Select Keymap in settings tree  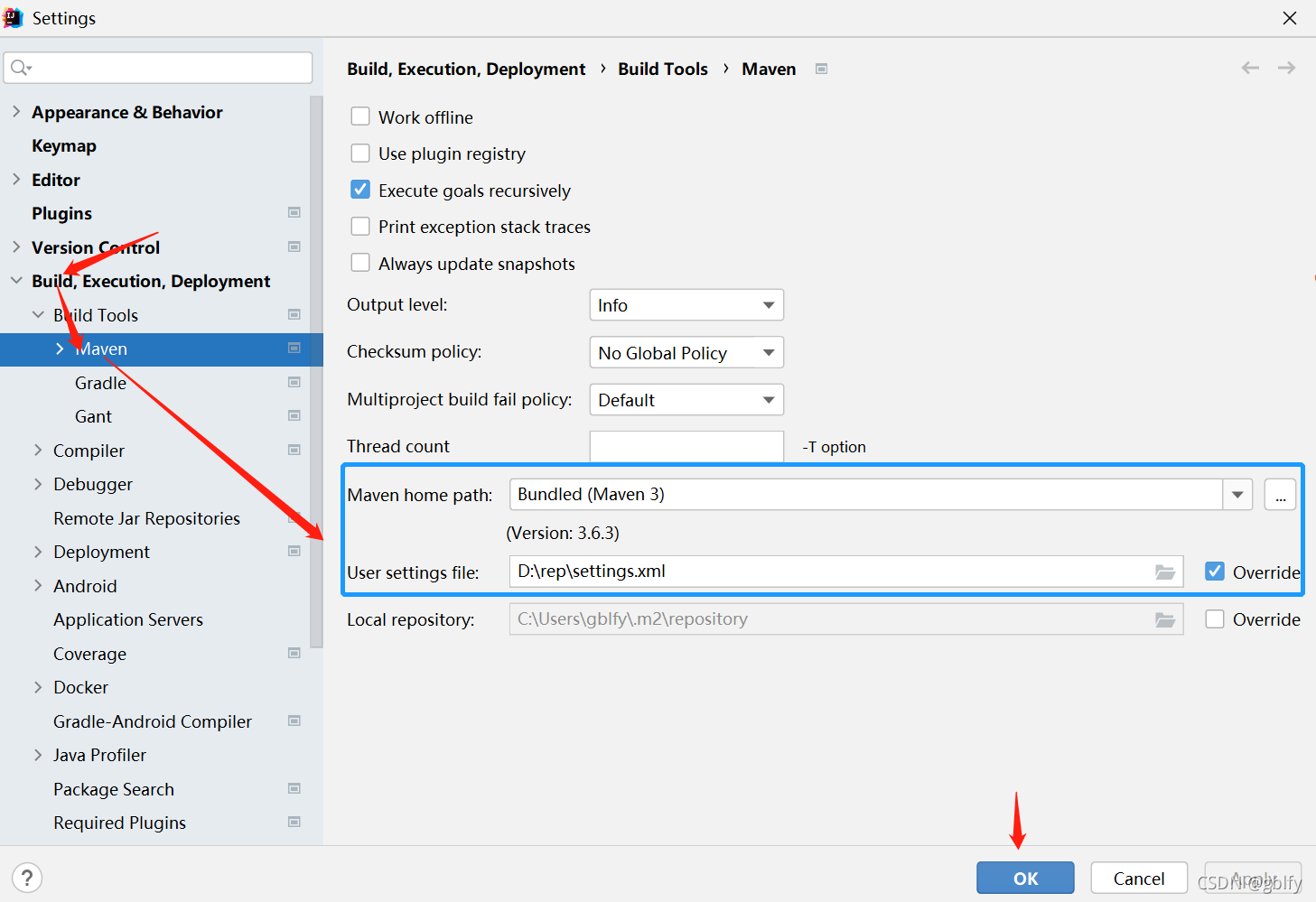click(x=64, y=145)
